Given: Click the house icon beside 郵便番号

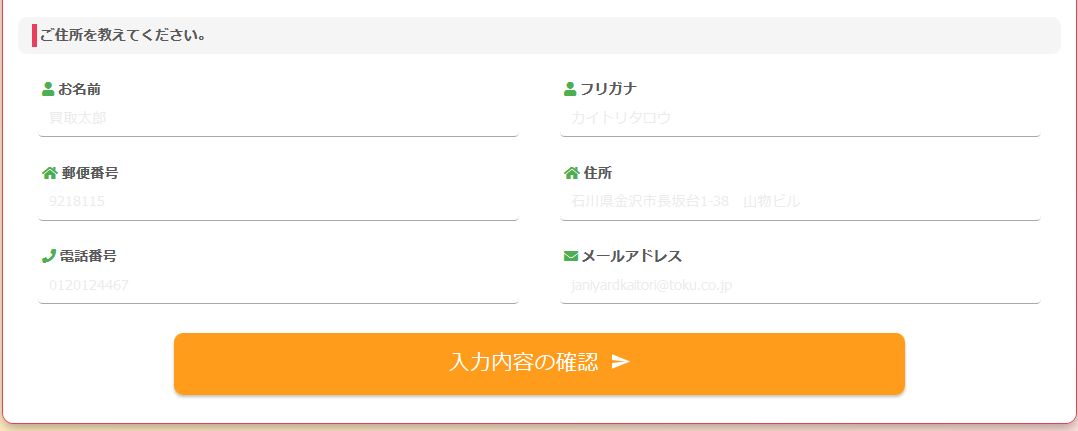Looking at the screenshot, I should 49,173.
